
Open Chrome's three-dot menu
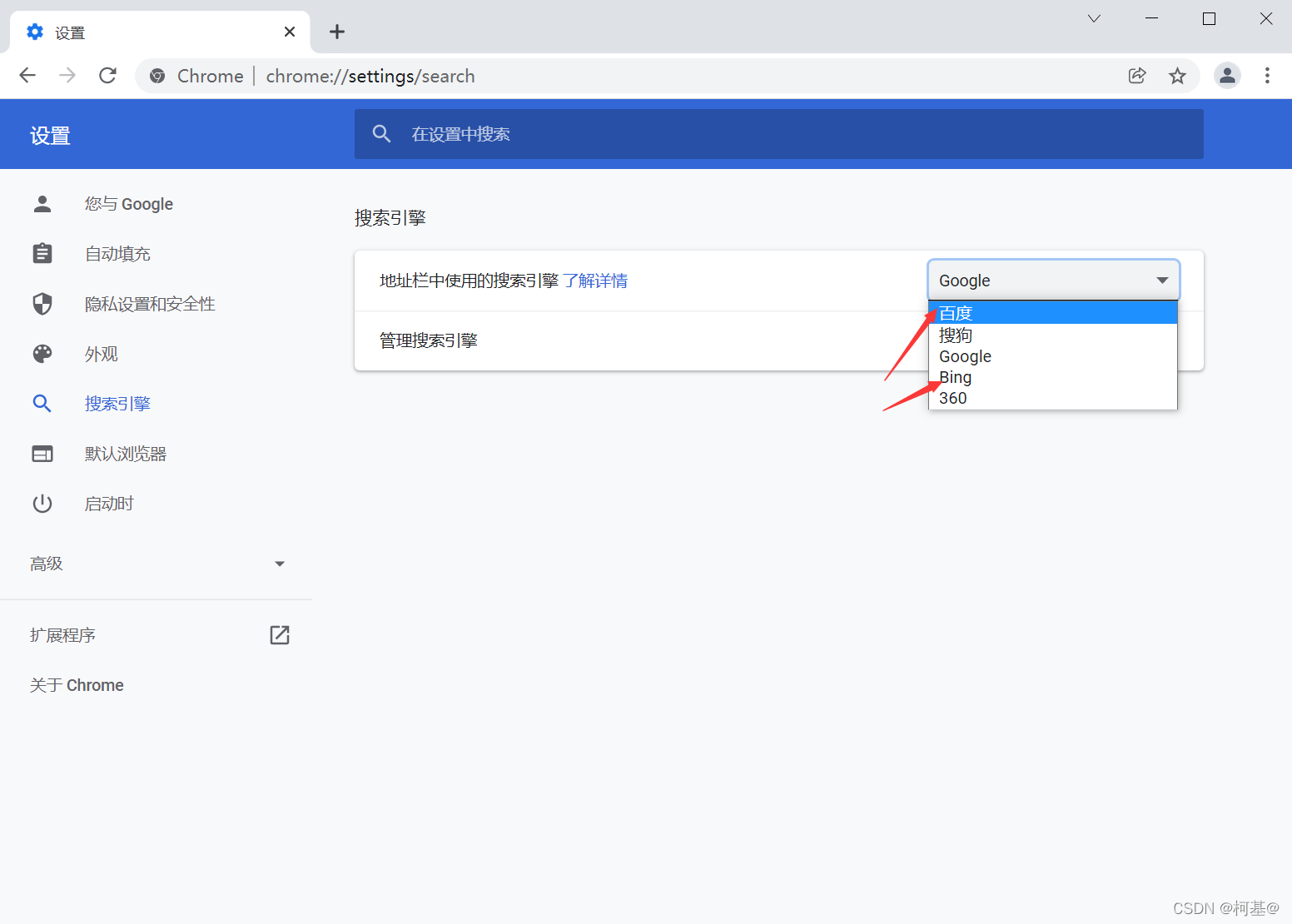point(1267,76)
